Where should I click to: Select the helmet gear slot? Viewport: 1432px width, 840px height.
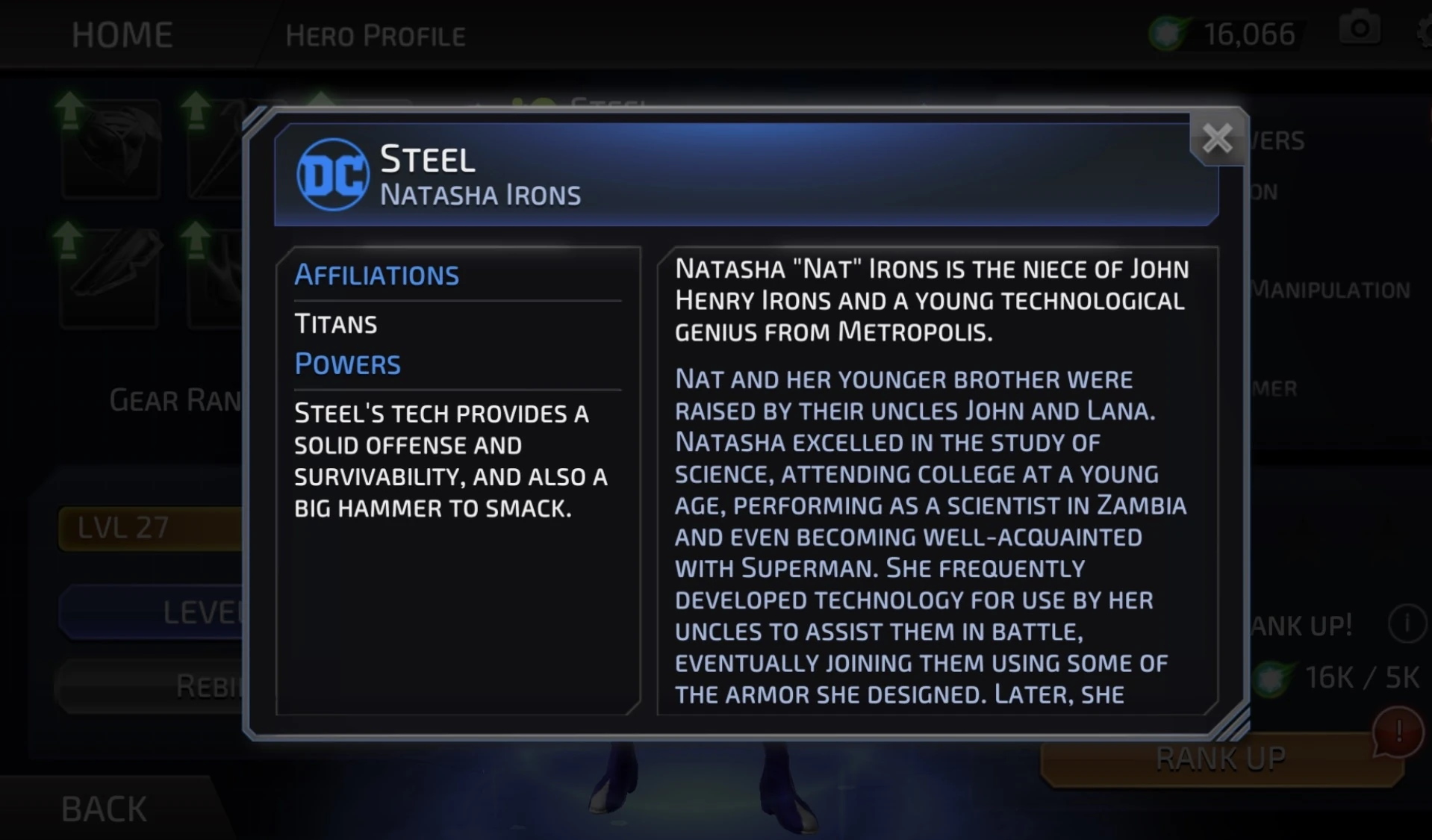pyautogui.click(x=112, y=148)
